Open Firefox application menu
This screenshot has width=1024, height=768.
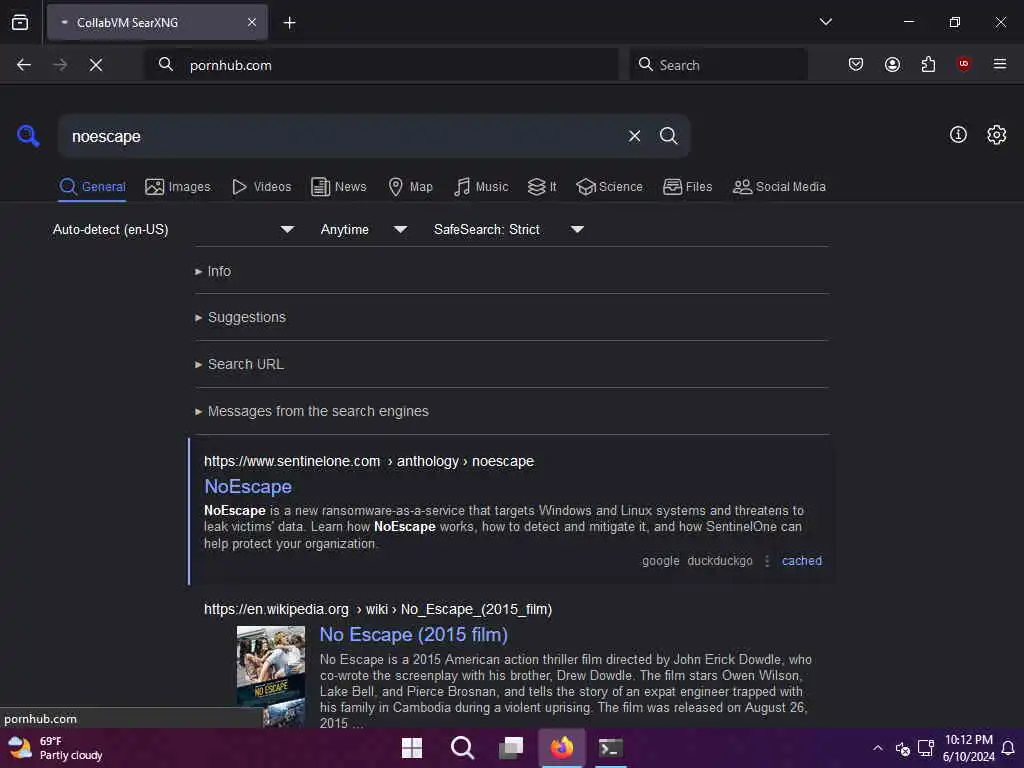click(x=999, y=64)
